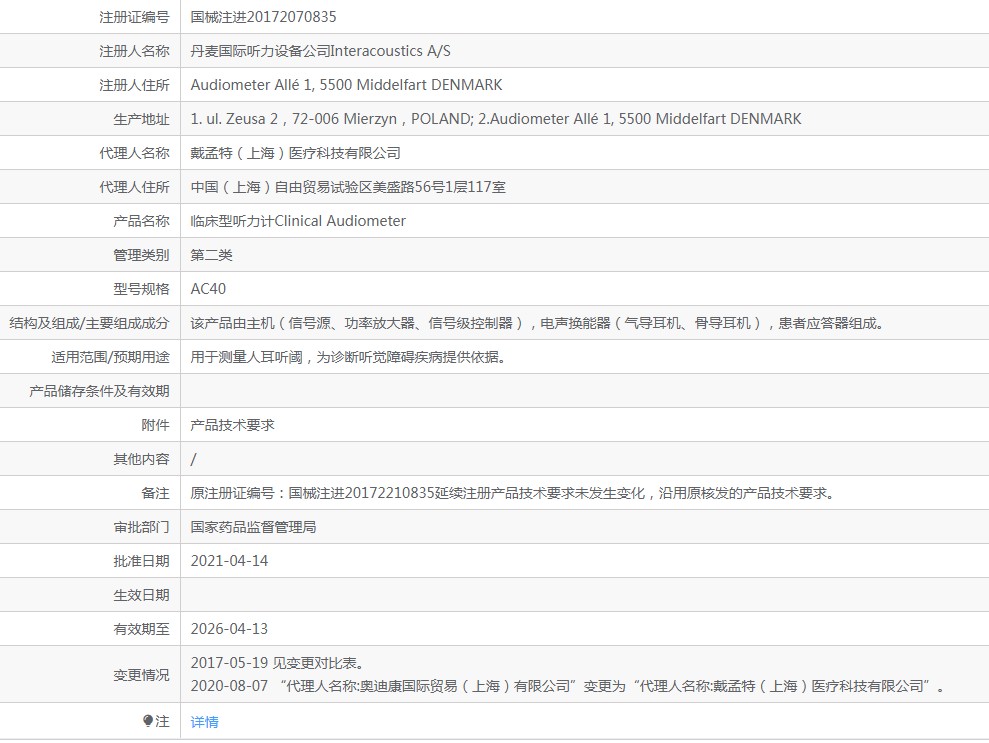Click change entry dated 2020-08-07

point(568,686)
